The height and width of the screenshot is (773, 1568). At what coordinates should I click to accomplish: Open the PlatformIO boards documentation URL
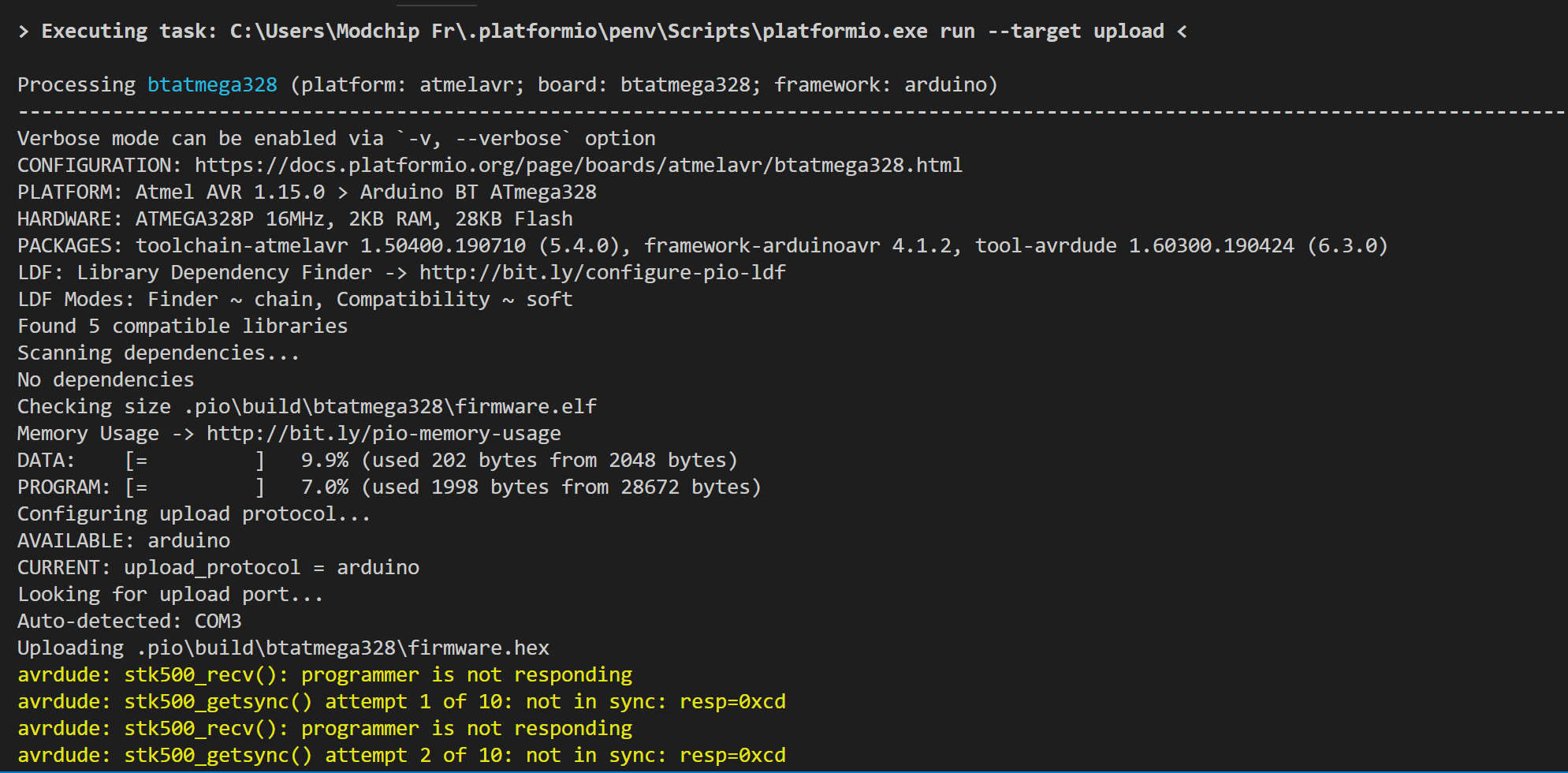click(579, 165)
